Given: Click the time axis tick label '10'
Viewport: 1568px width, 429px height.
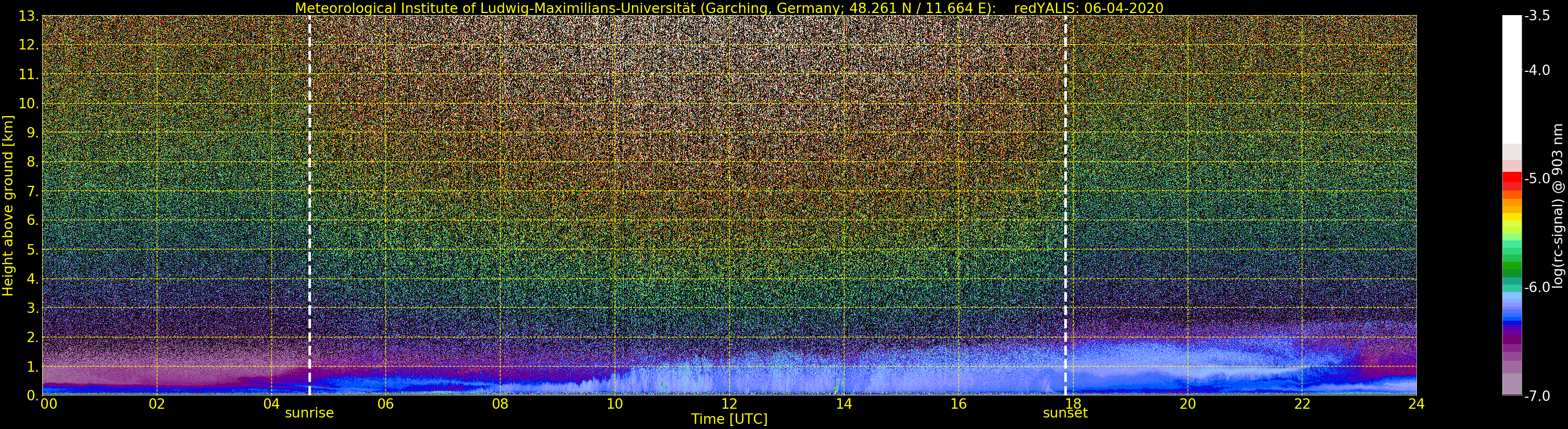Looking at the screenshot, I should [x=615, y=404].
